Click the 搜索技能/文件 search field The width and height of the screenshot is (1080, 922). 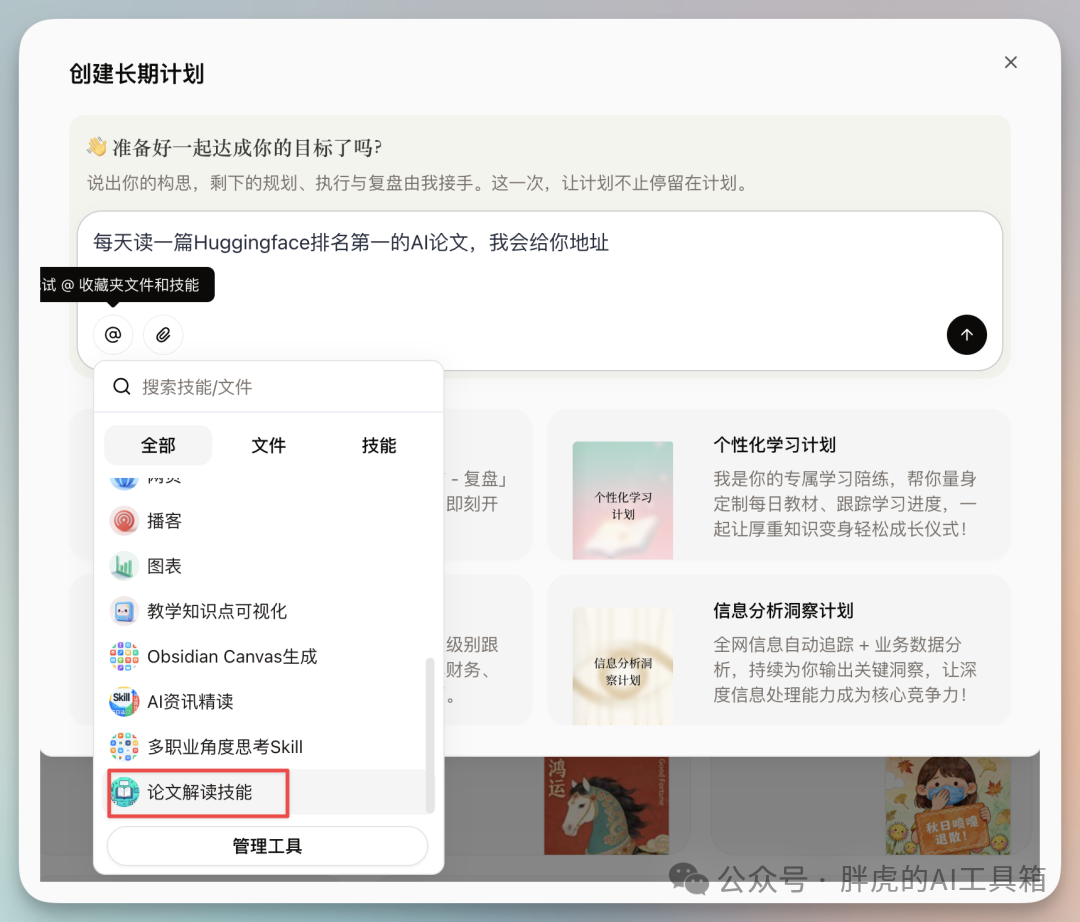[x=280, y=387]
